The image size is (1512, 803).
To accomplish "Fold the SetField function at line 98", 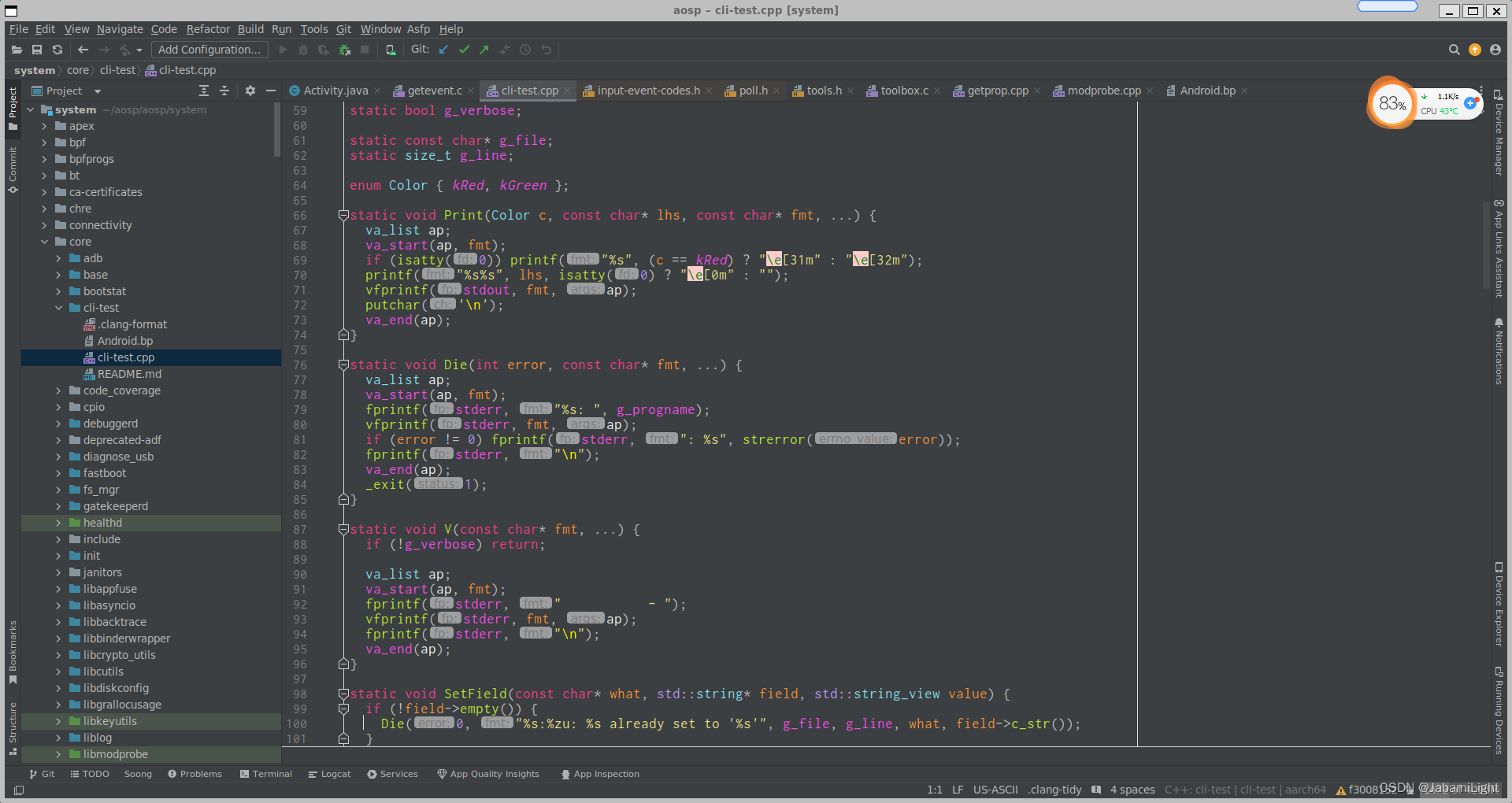I will point(343,694).
